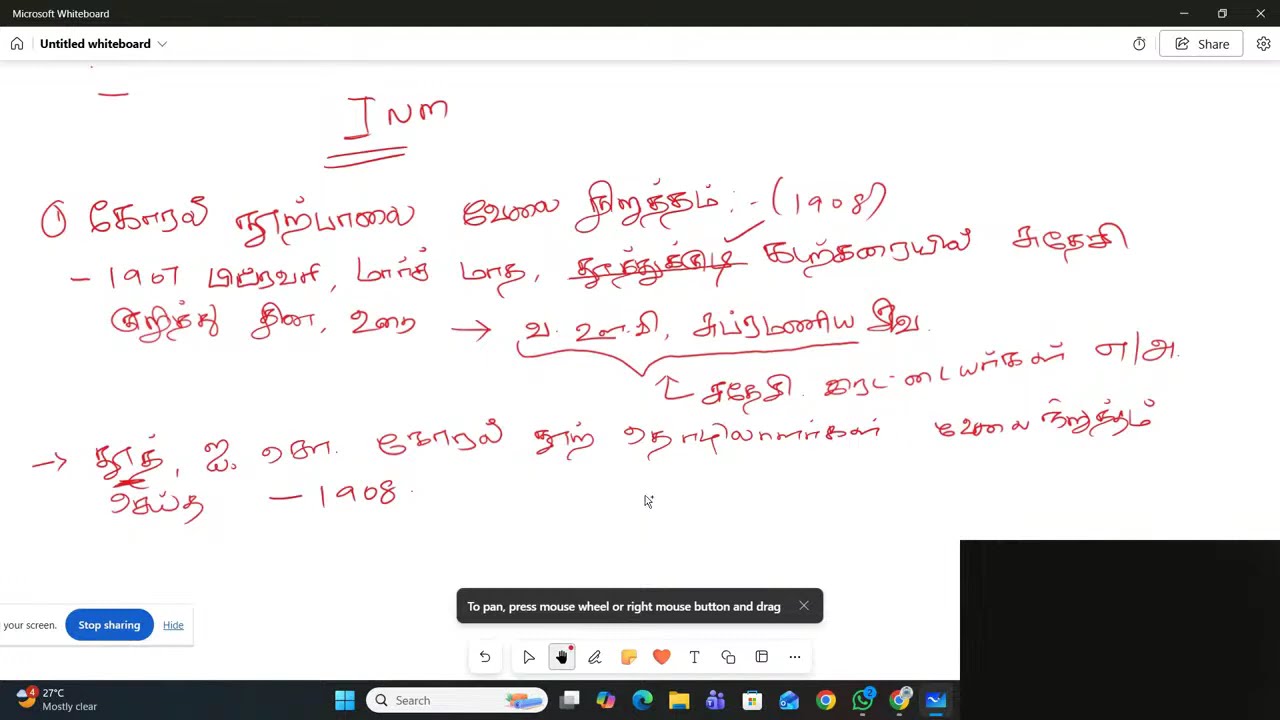1280x720 pixels.
Task: Open the Windows Start menu
Action: (345, 701)
